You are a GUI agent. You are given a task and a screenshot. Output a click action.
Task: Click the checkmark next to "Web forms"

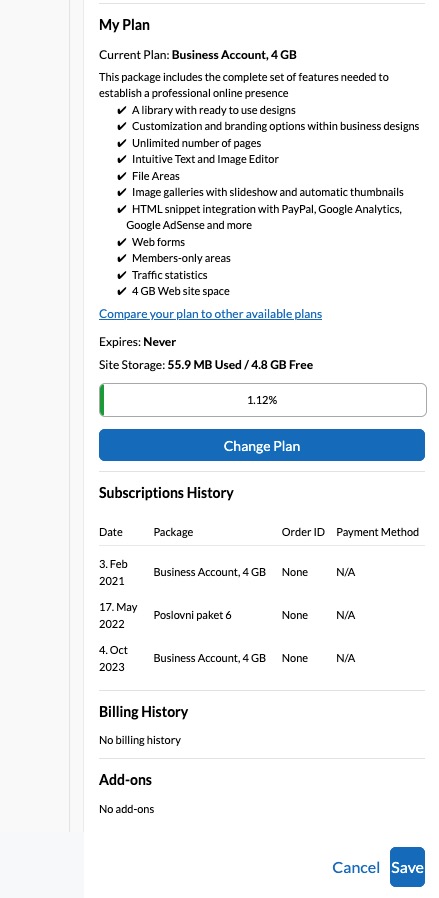point(121,242)
